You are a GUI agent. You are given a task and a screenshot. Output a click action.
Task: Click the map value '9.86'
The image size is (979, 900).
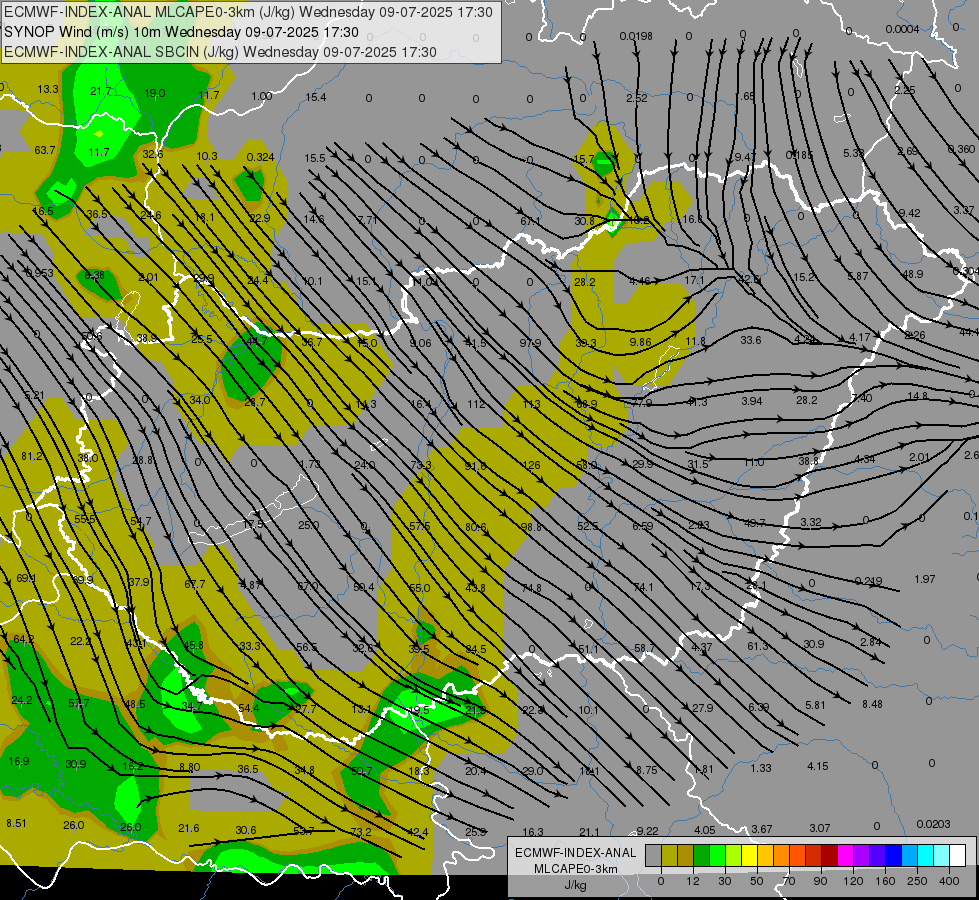point(641,342)
